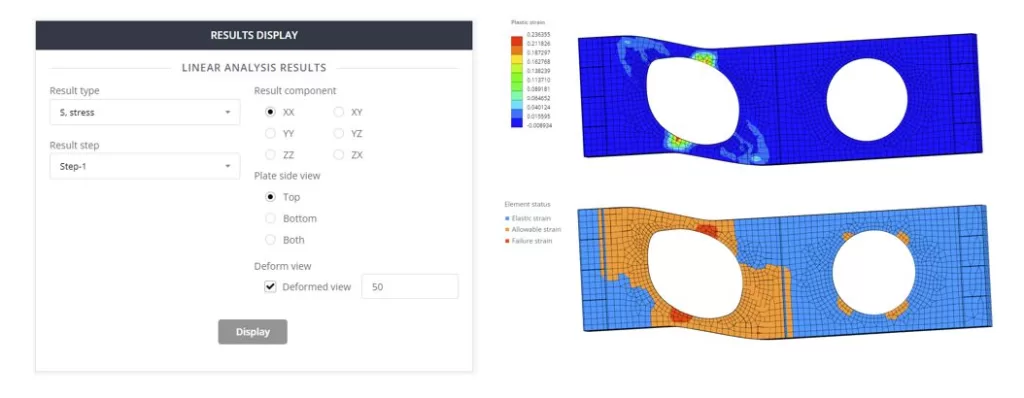
Task: Choose Both plate side view
Action: [270, 240]
